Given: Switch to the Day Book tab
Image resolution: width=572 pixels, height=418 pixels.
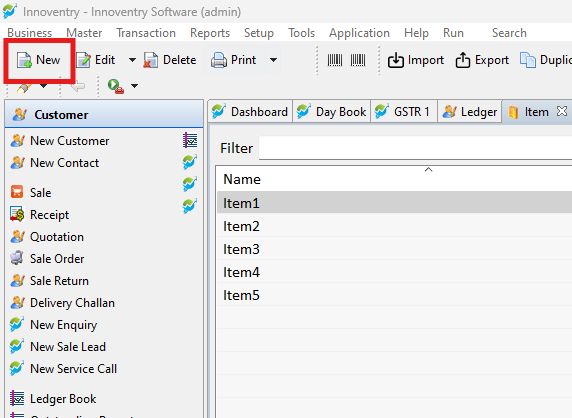Looking at the screenshot, I should pos(332,112).
